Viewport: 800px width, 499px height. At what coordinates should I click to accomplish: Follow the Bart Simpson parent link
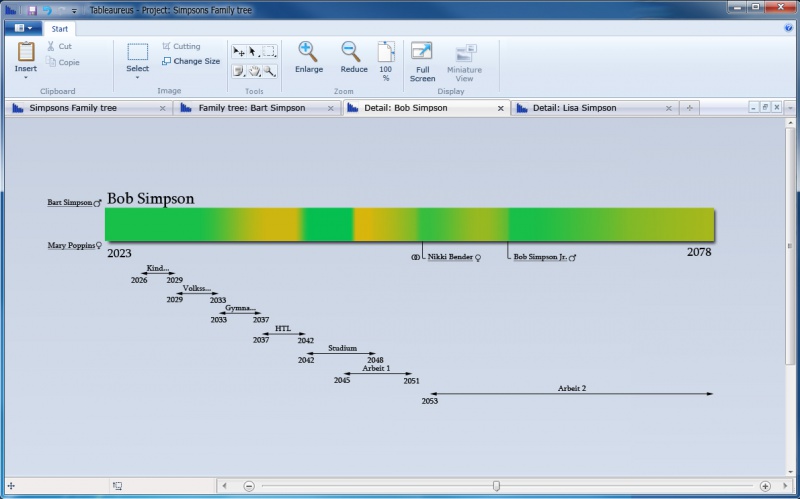coord(69,202)
